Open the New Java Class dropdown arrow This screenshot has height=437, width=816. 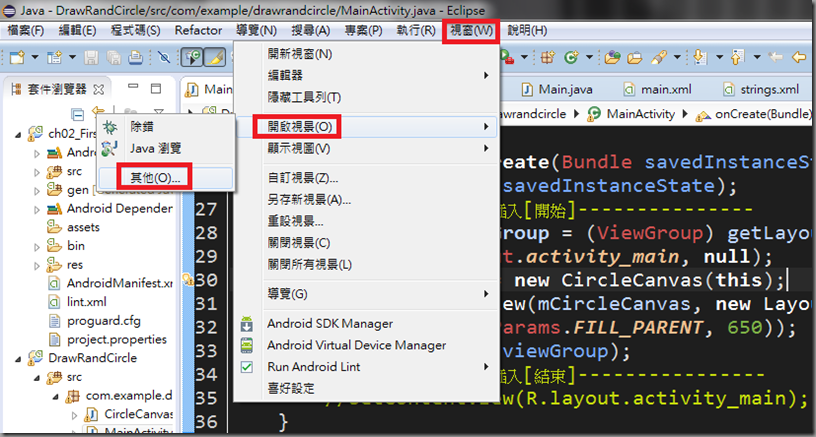click(589, 57)
